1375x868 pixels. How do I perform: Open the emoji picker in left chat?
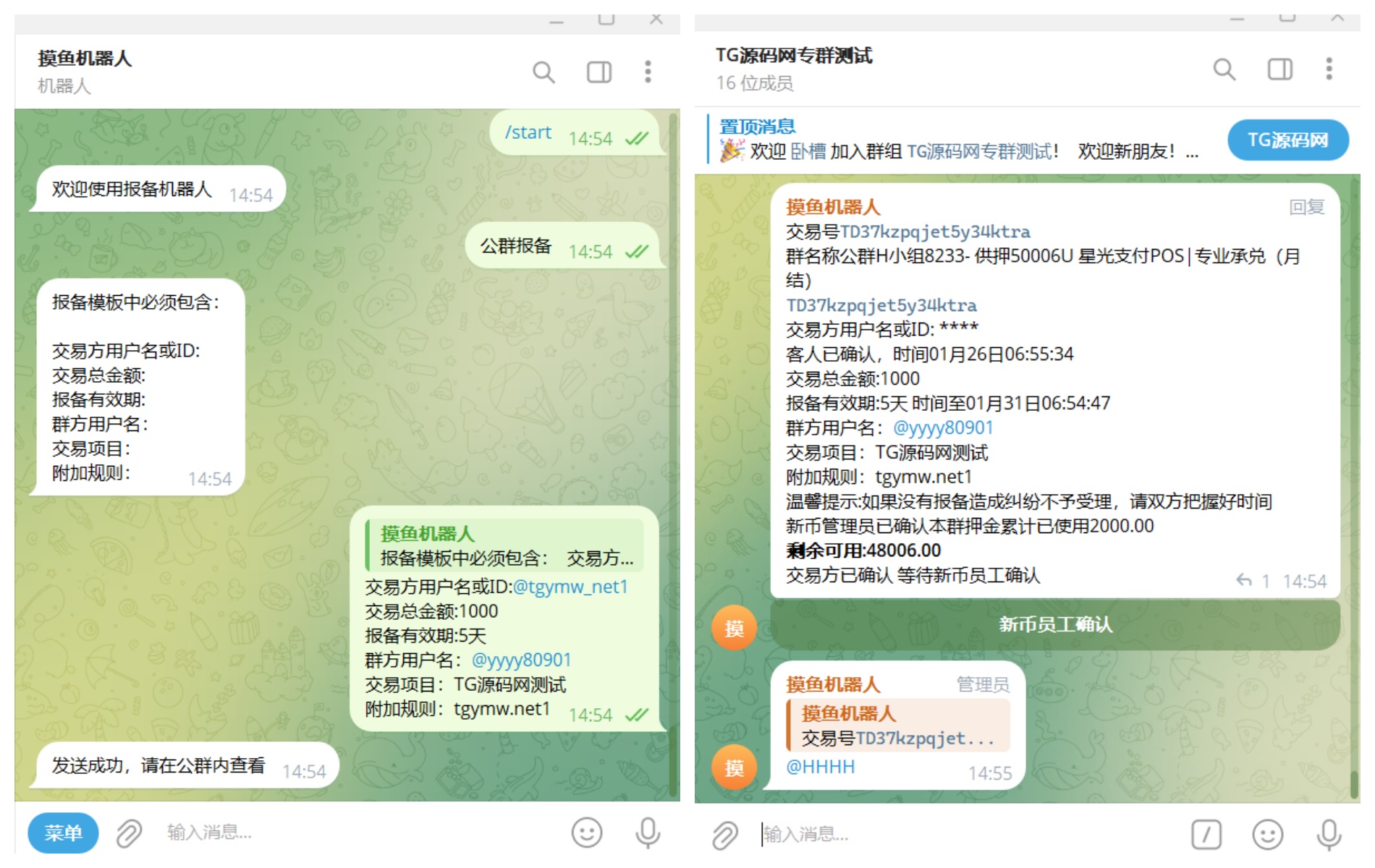tap(586, 833)
